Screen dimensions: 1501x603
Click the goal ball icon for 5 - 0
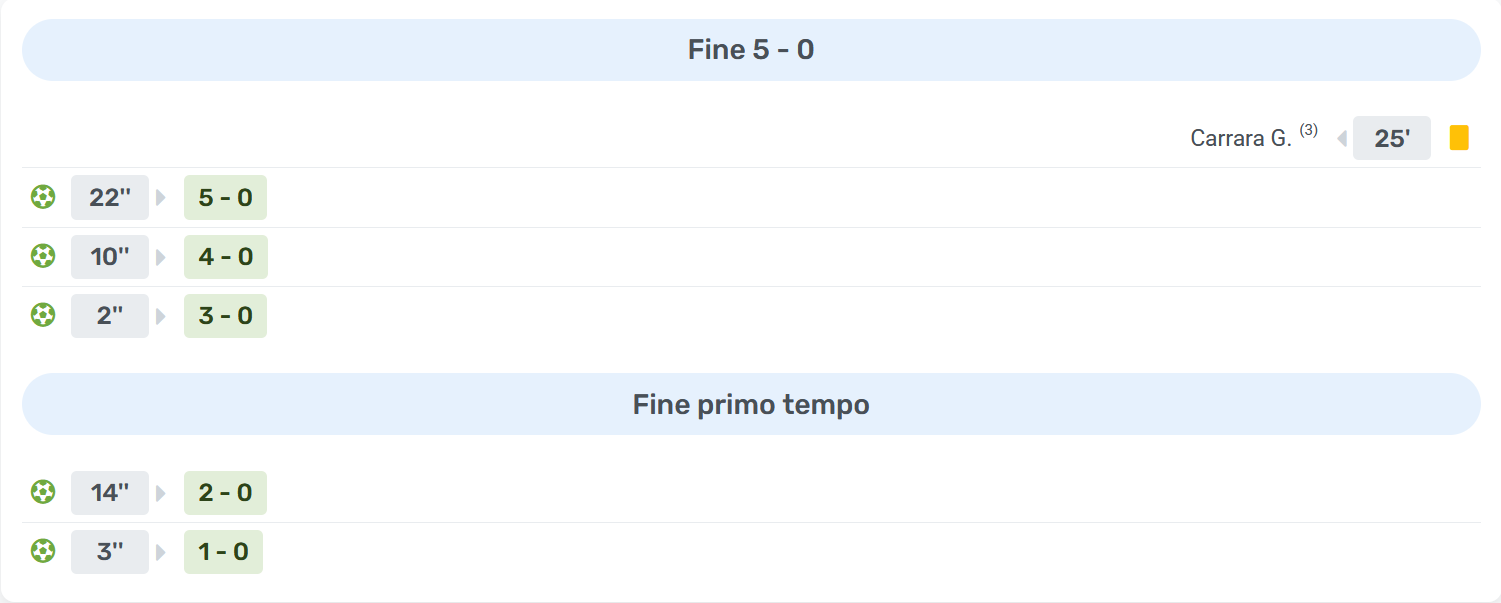[x=42, y=197]
